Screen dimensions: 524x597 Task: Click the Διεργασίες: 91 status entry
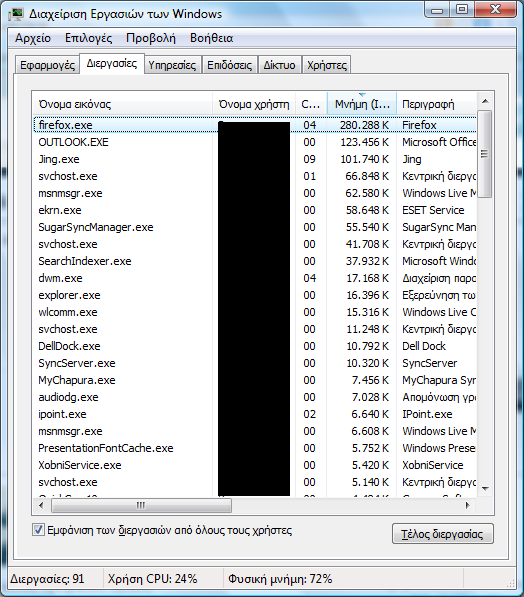pyautogui.click(x=47, y=579)
